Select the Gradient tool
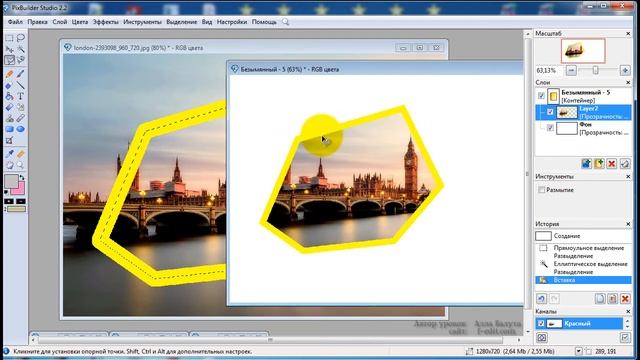This screenshot has width=640, height=360. [9, 107]
